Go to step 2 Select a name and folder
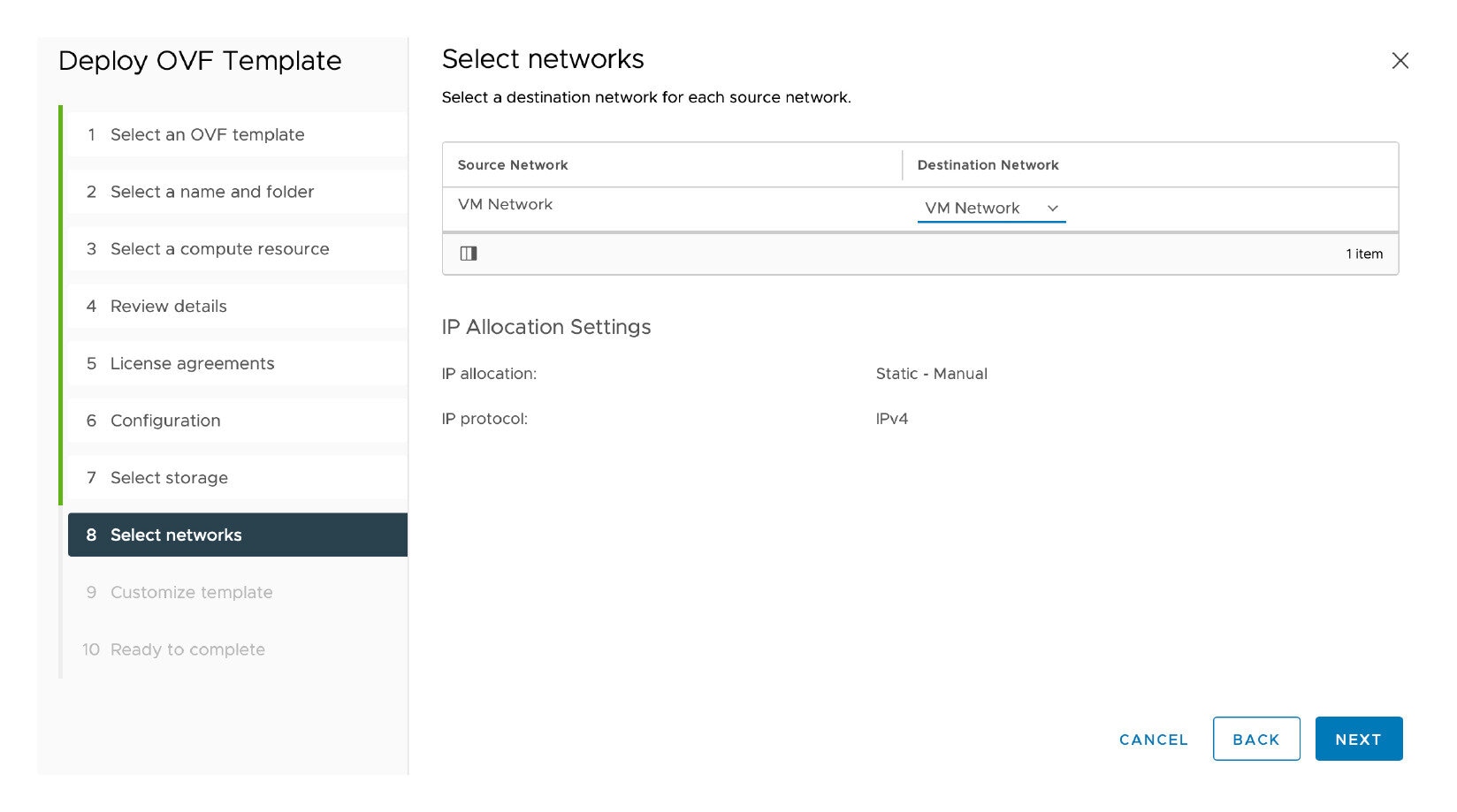 click(211, 192)
